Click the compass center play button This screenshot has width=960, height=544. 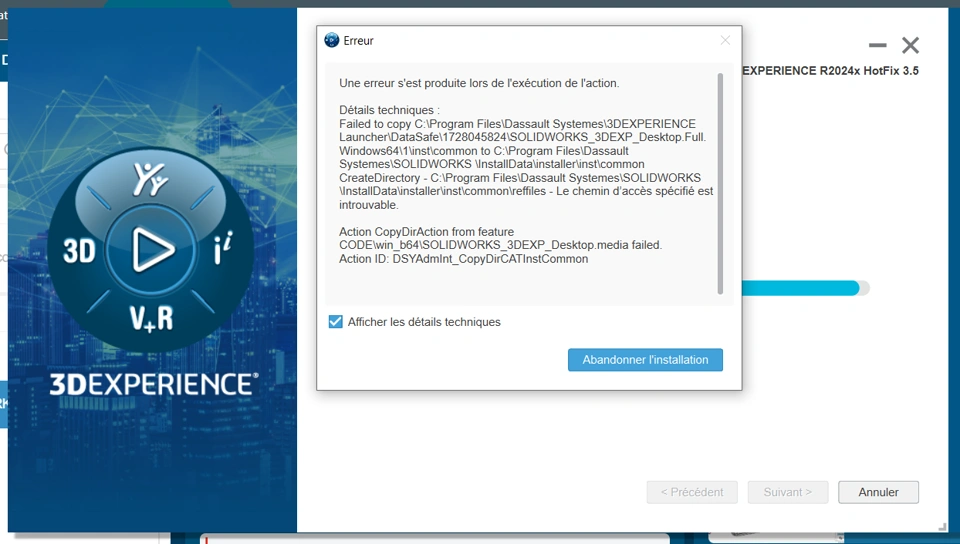(x=151, y=250)
